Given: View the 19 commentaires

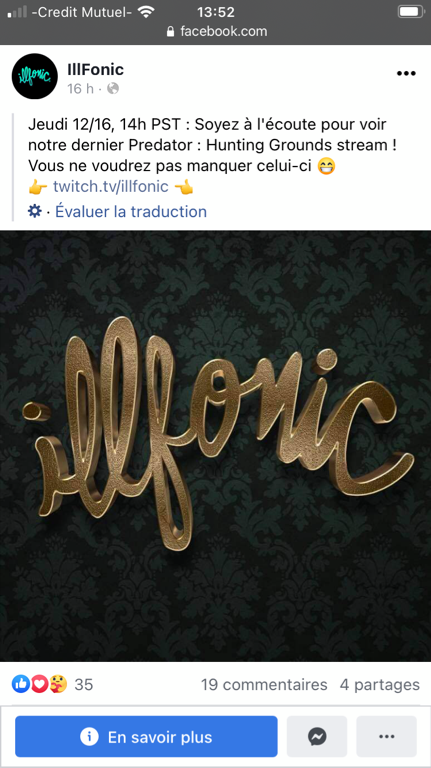Looking at the screenshot, I should 264,684.
